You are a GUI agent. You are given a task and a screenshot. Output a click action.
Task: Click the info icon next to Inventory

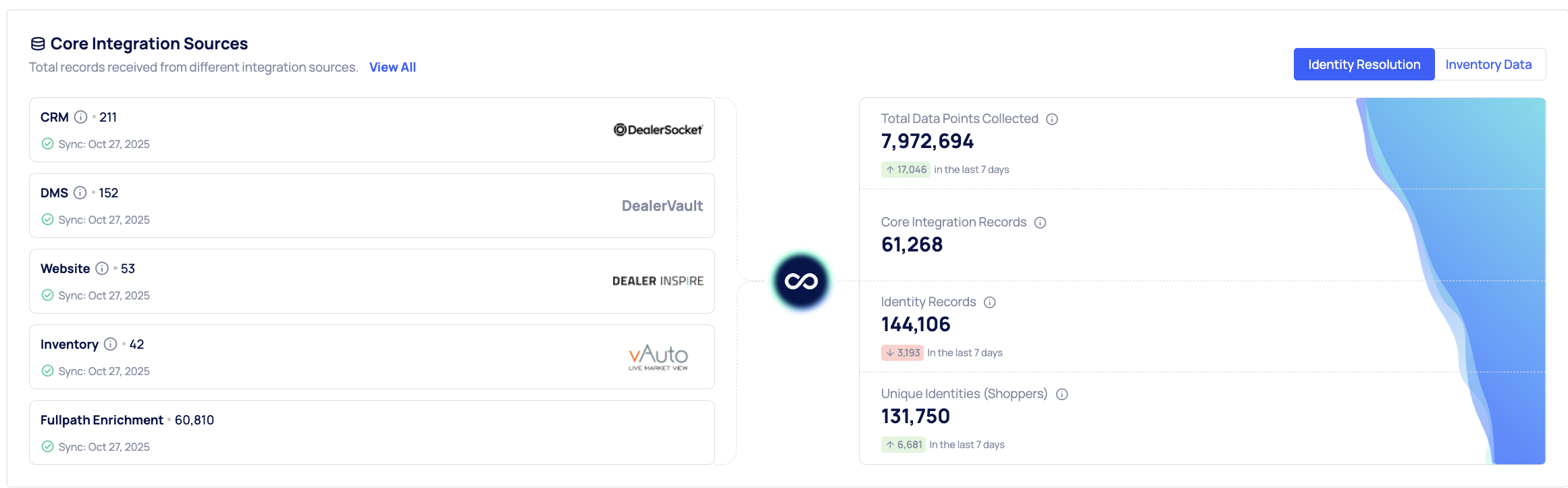[111, 344]
